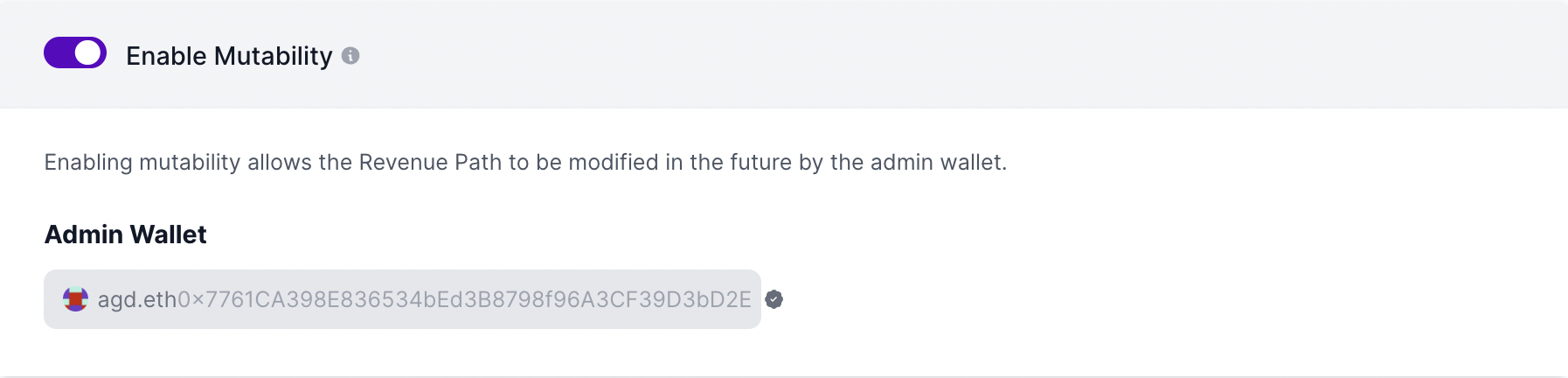Screen dimensions: 1568x378
Task: Click the verified badge next to wallet address
Action: [x=774, y=299]
